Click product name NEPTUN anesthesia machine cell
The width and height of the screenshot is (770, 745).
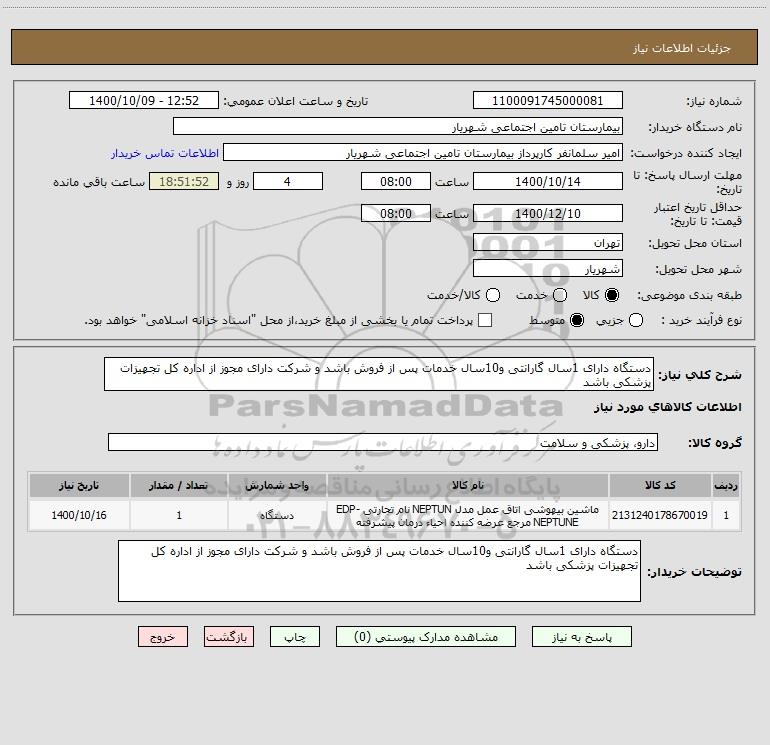point(468,515)
